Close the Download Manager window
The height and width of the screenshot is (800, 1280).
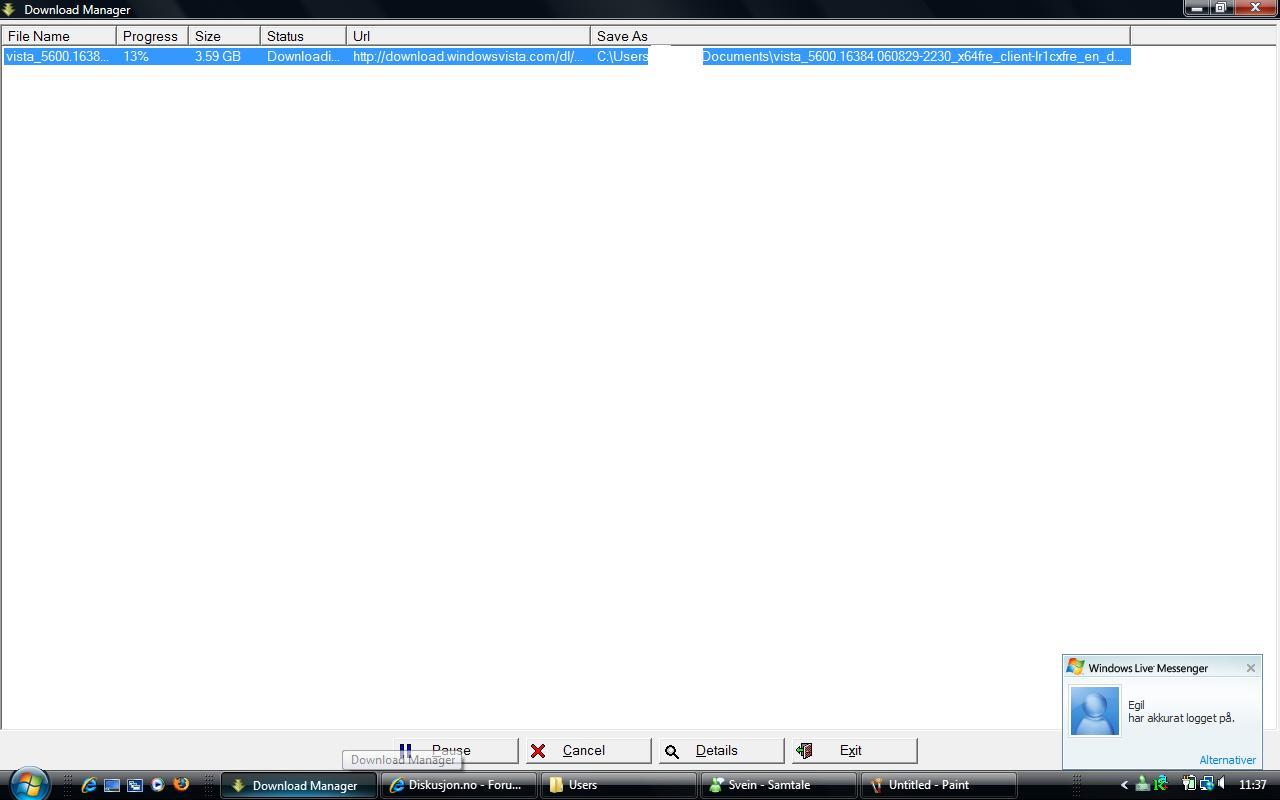tap(1255, 8)
